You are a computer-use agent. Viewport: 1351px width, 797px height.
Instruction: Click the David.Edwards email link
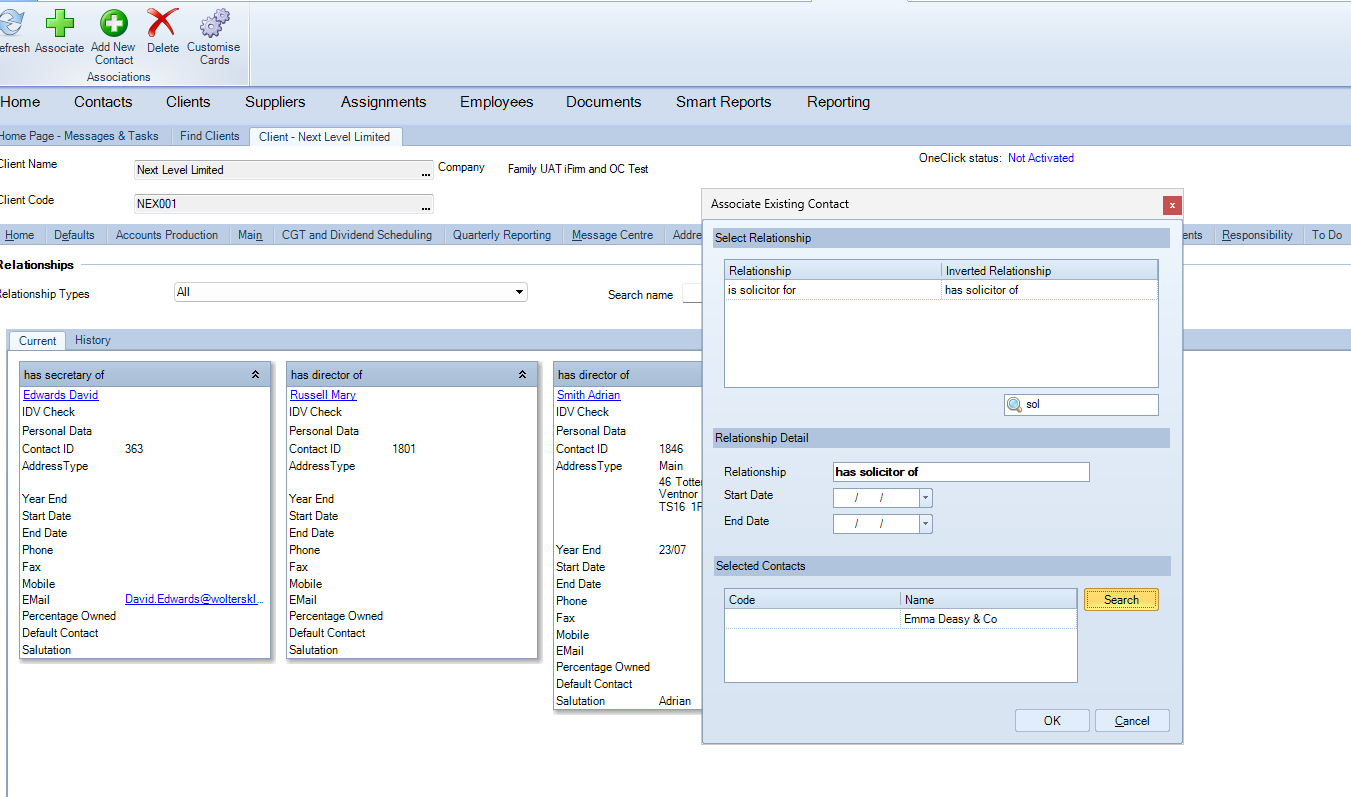[194, 599]
